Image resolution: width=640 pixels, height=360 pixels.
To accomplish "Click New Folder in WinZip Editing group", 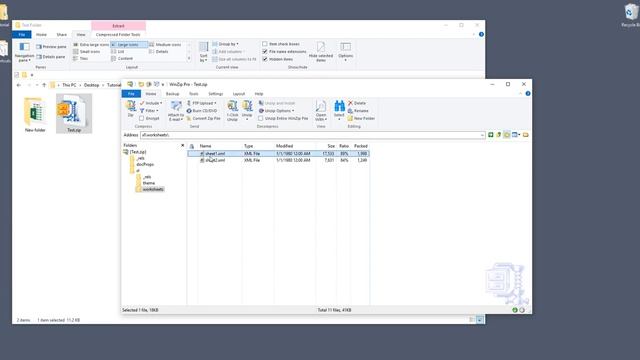I will click(x=361, y=118).
